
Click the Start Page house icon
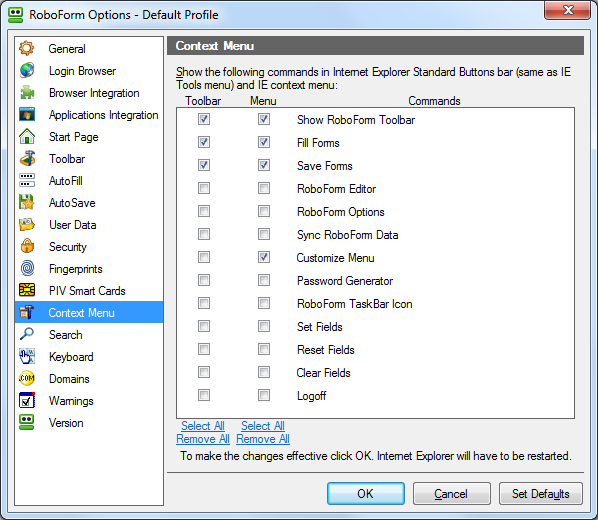[x=27, y=137]
